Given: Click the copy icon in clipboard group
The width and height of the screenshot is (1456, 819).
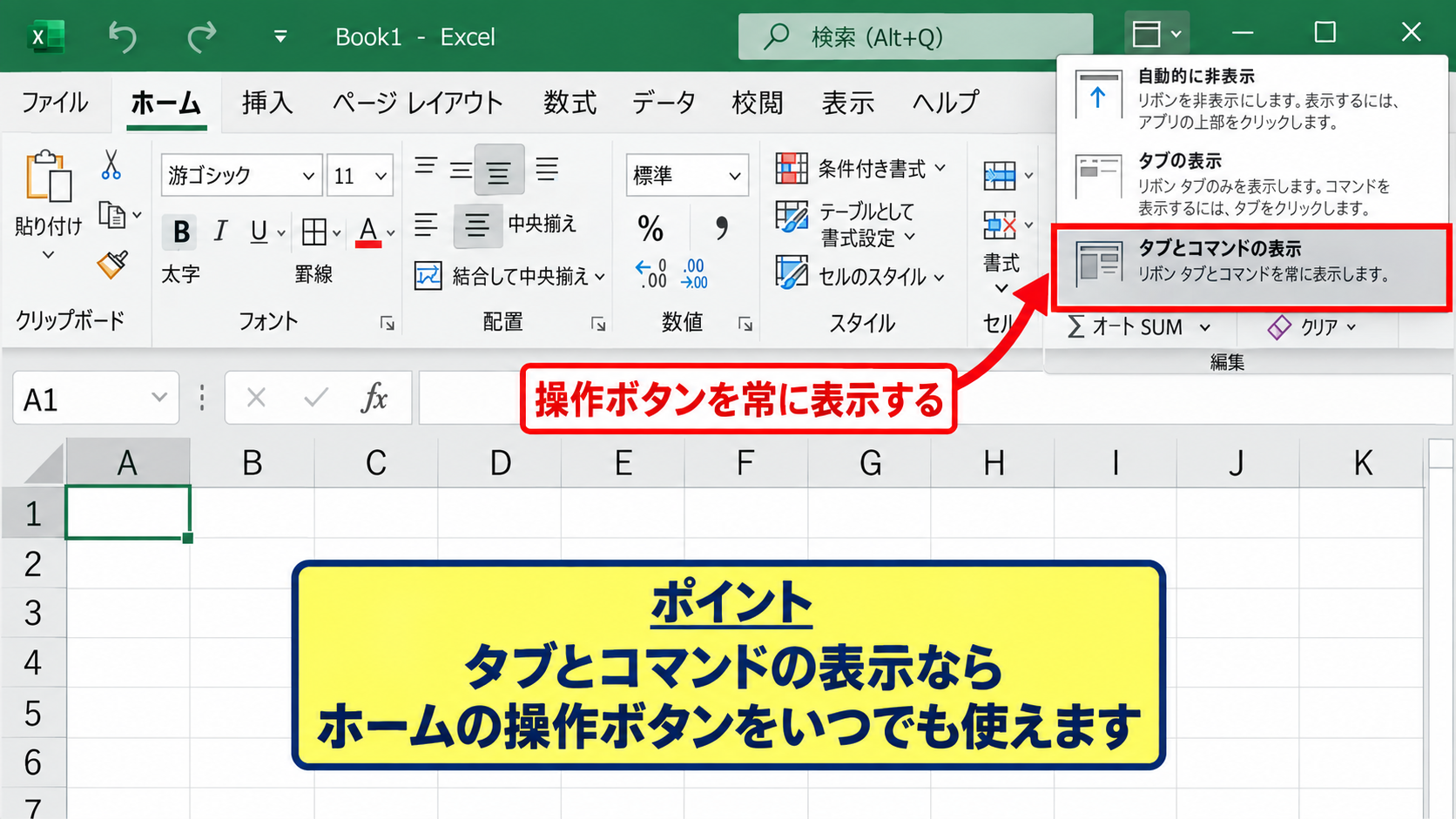Looking at the screenshot, I should (x=112, y=214).
